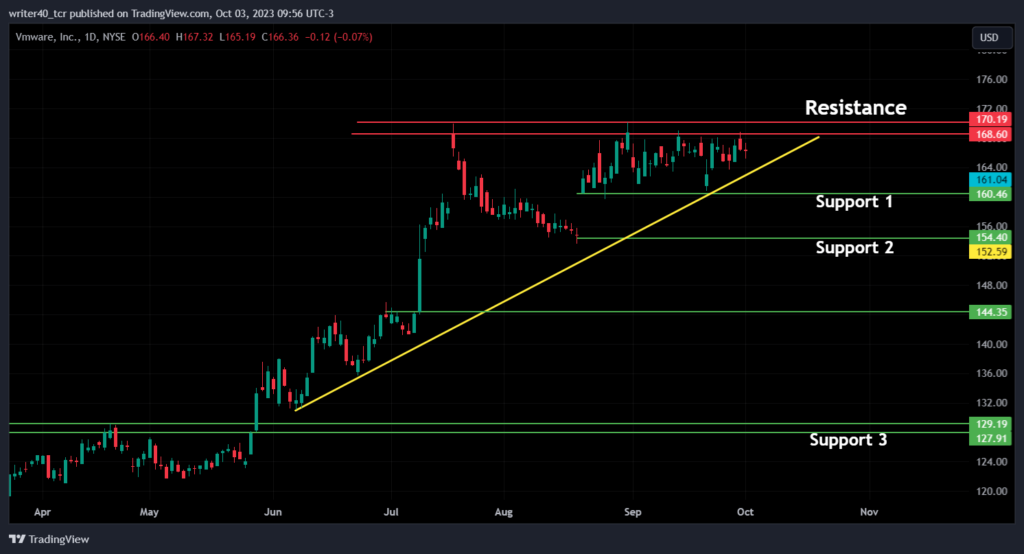
Task: Click the 176.00 price axis value
Action: pyautogui.click(x=991, y=79)
